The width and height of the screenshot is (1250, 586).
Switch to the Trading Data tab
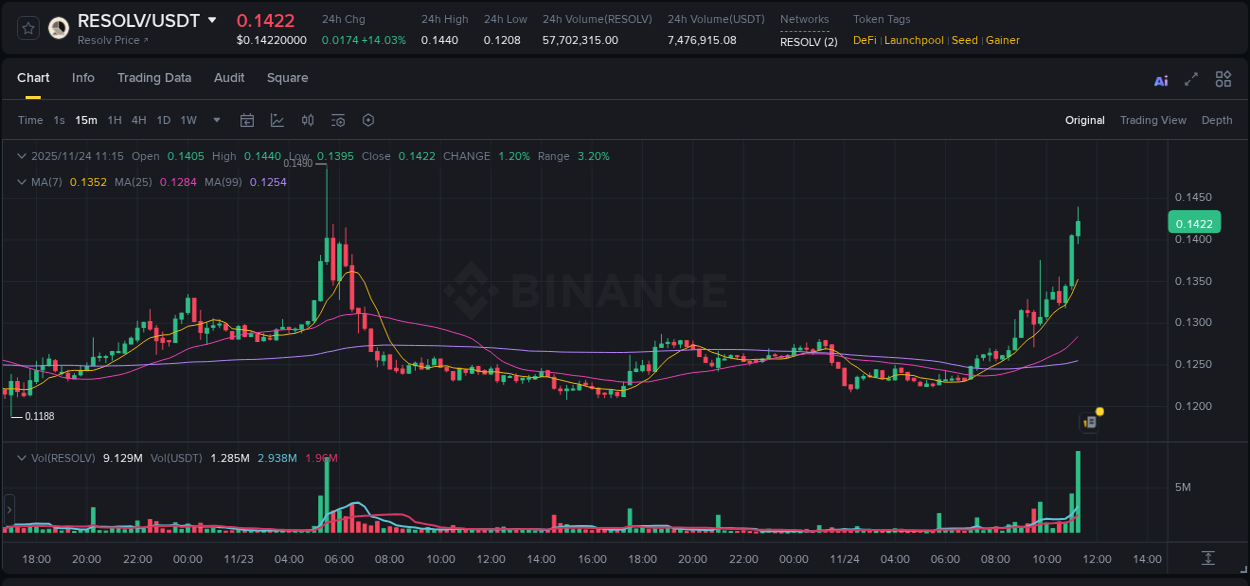point(154,78)
